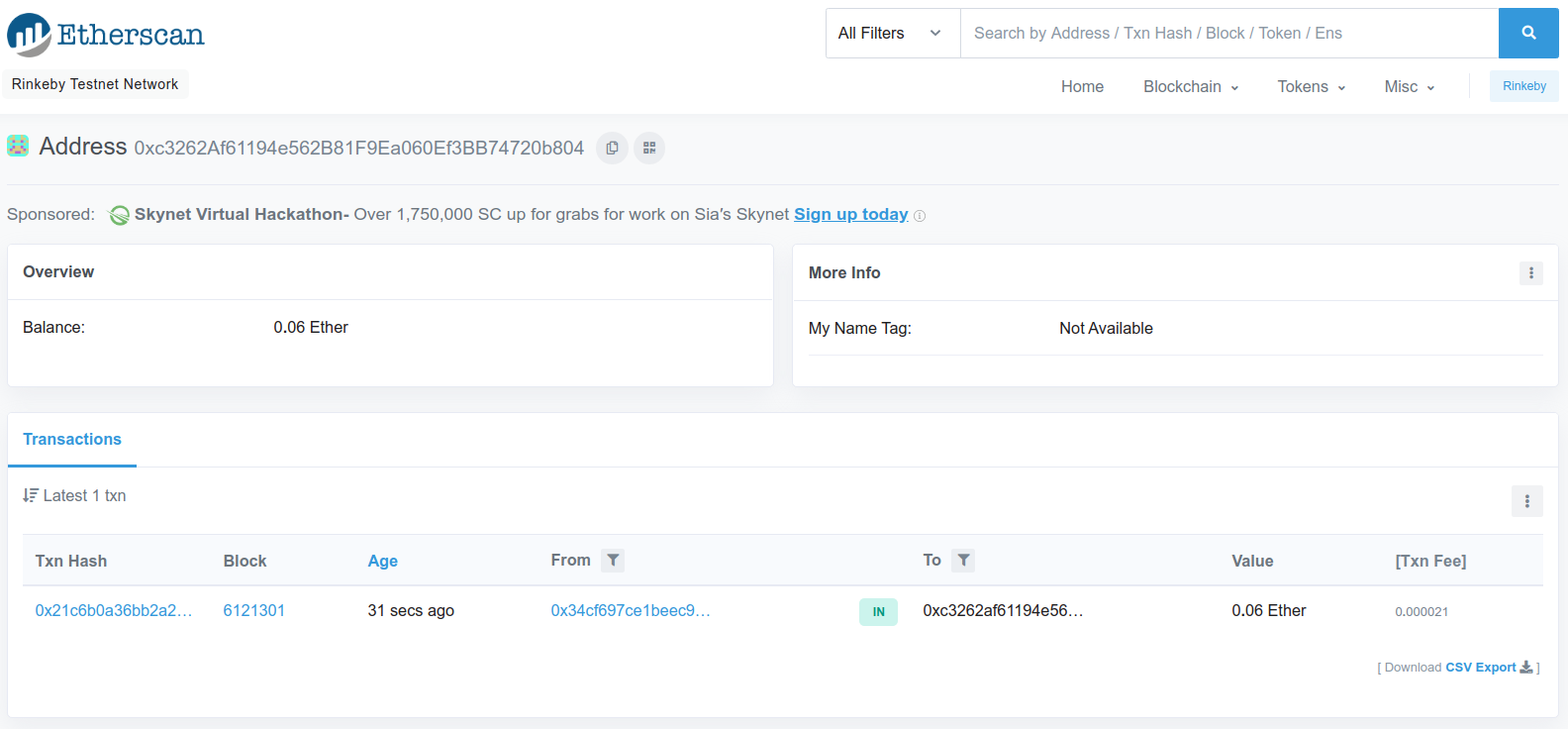Click the info icon after Sign up today

(920, 216)
